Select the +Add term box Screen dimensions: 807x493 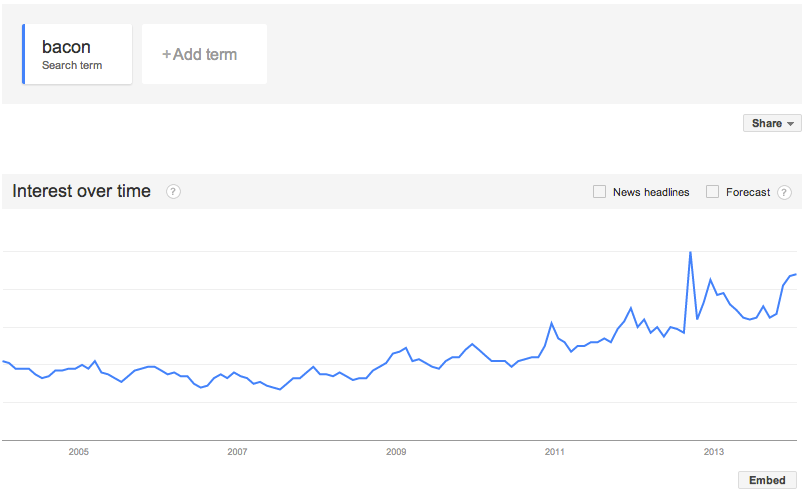pos(204,54)
